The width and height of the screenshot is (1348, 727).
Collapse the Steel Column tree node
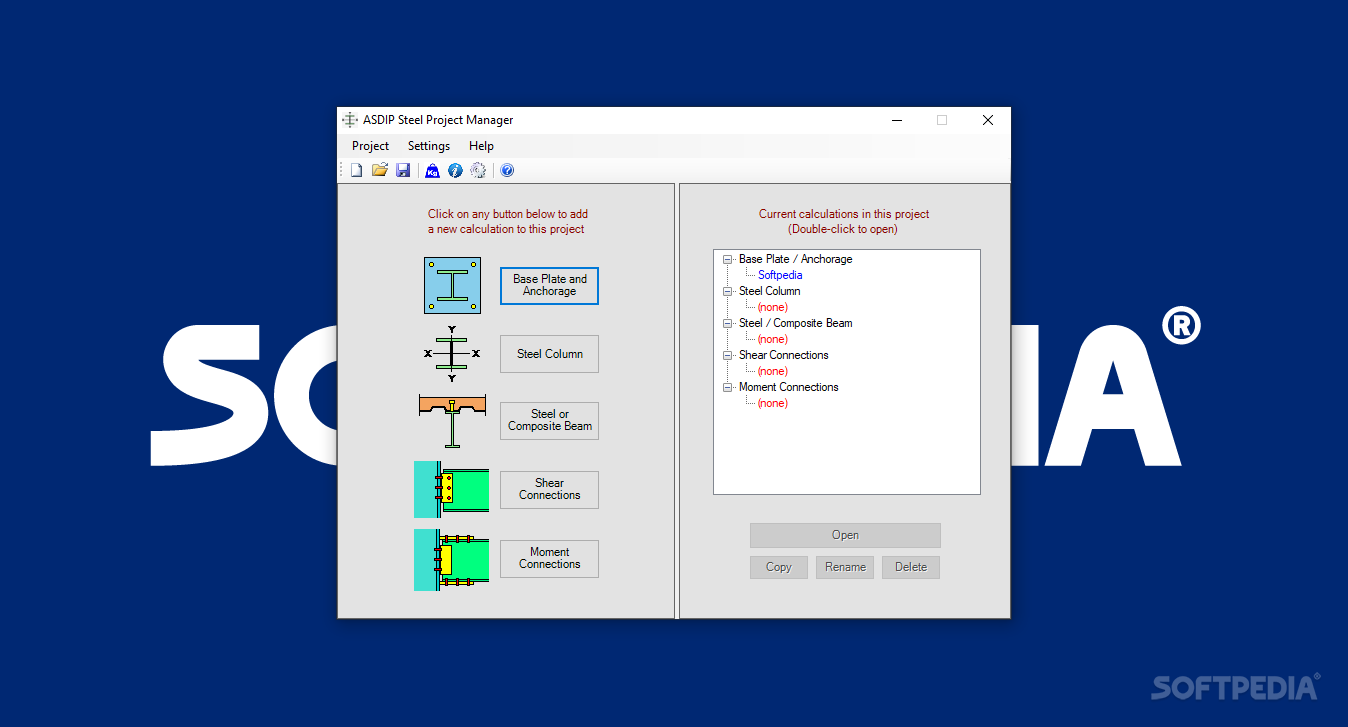coord(728,291)
